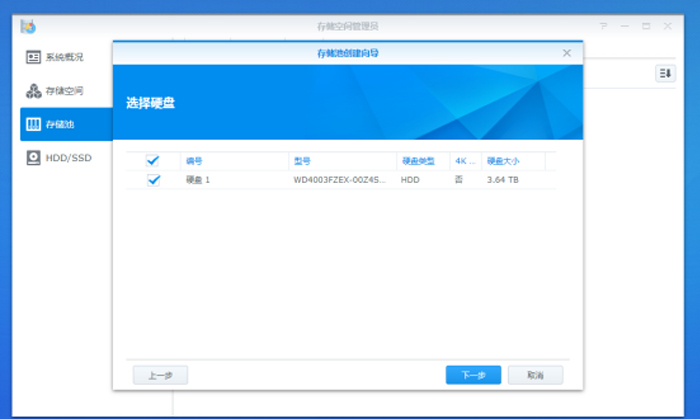Select the 存储池 storage pool section
The height and width of the screenshot is (419, 700).
(66, 124)
